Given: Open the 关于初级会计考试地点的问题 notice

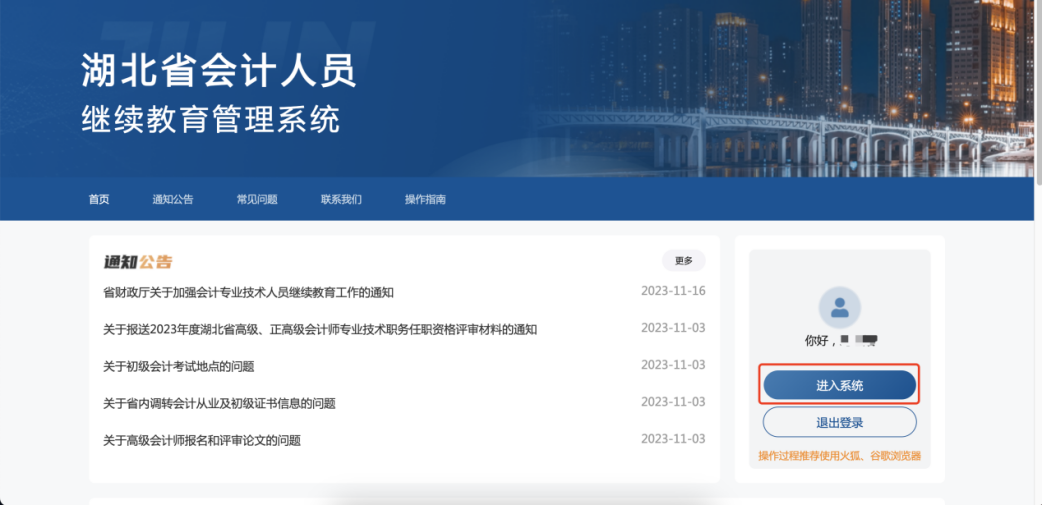Looking at the screenshot, I should [x=179, y=366].
